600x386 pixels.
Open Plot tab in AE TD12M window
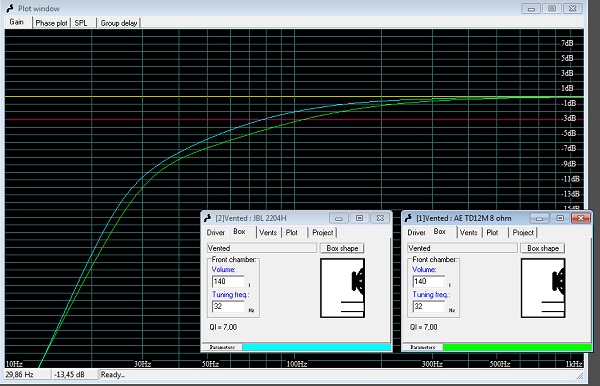coord(492,233)
